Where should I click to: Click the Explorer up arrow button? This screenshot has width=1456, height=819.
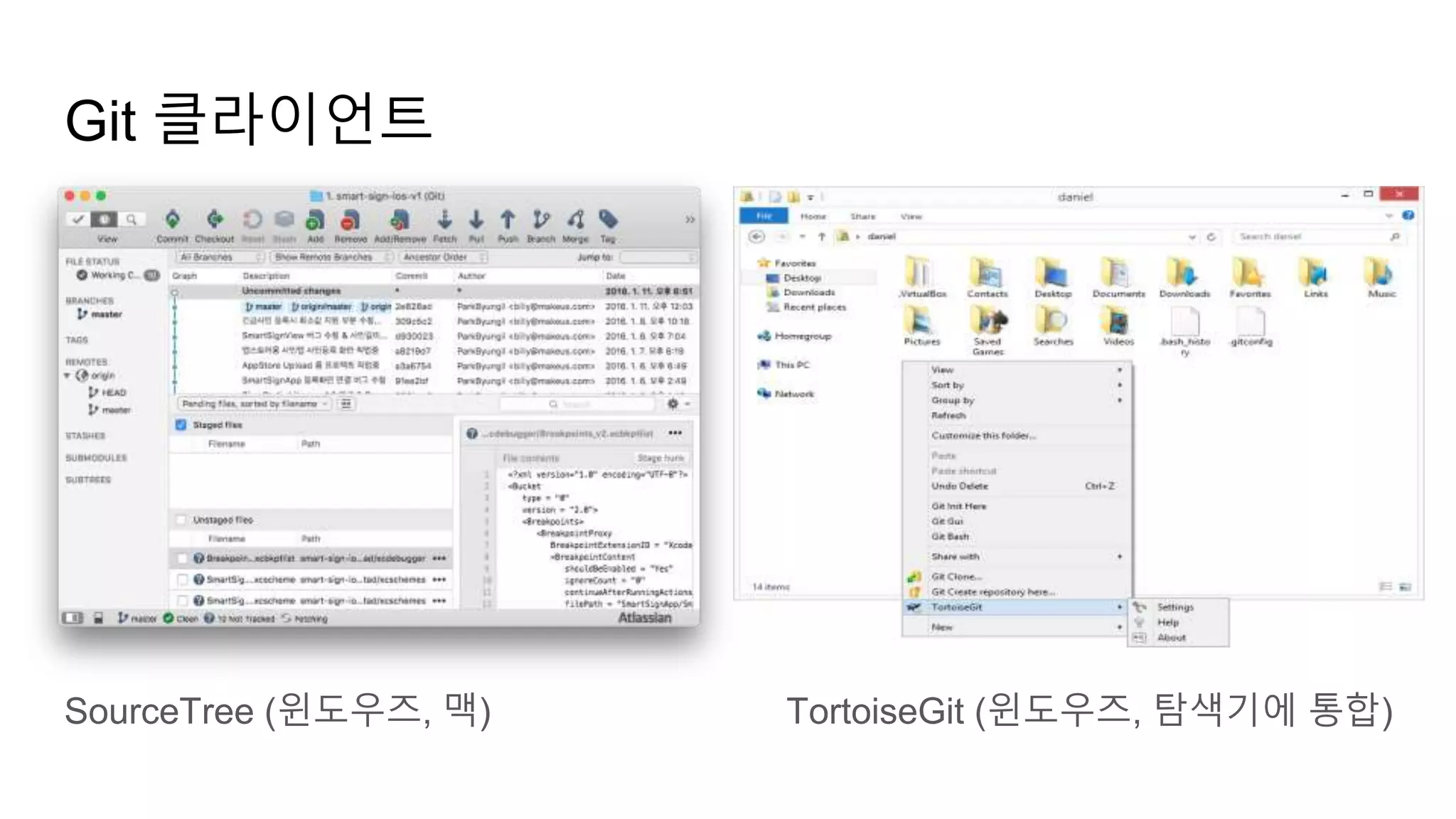(x=822, y=237)
